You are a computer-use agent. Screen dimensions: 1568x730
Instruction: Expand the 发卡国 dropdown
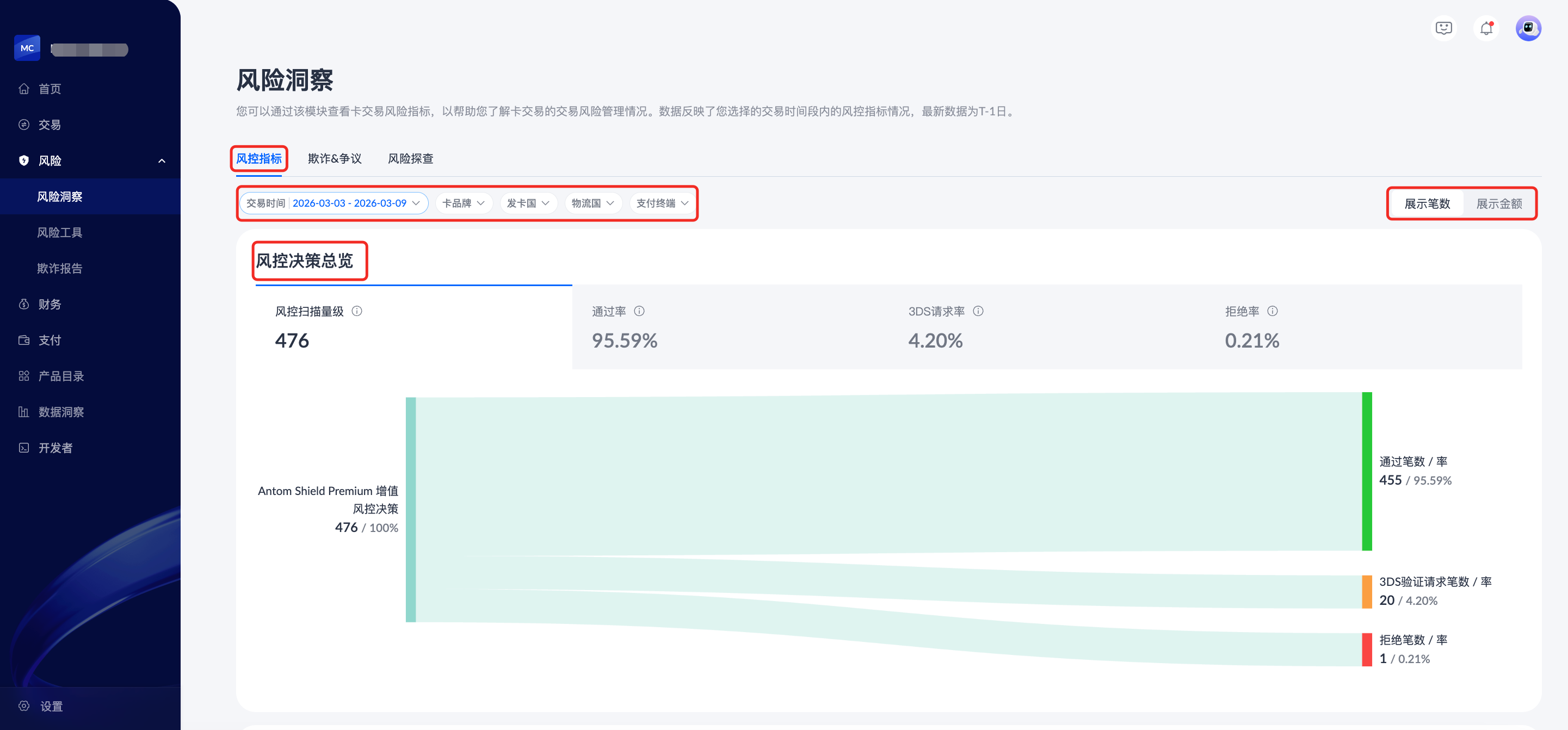(x=528, y=203)
